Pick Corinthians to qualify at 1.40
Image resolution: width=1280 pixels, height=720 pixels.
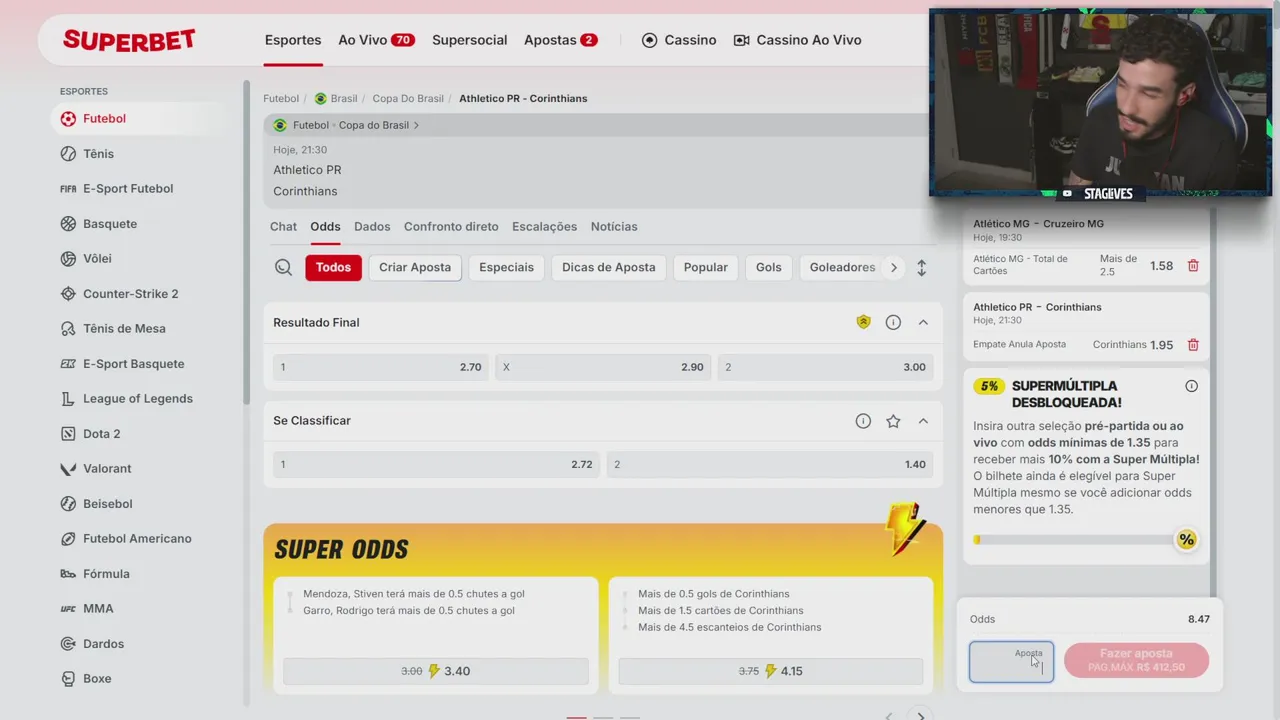click(x=769, y=464)
